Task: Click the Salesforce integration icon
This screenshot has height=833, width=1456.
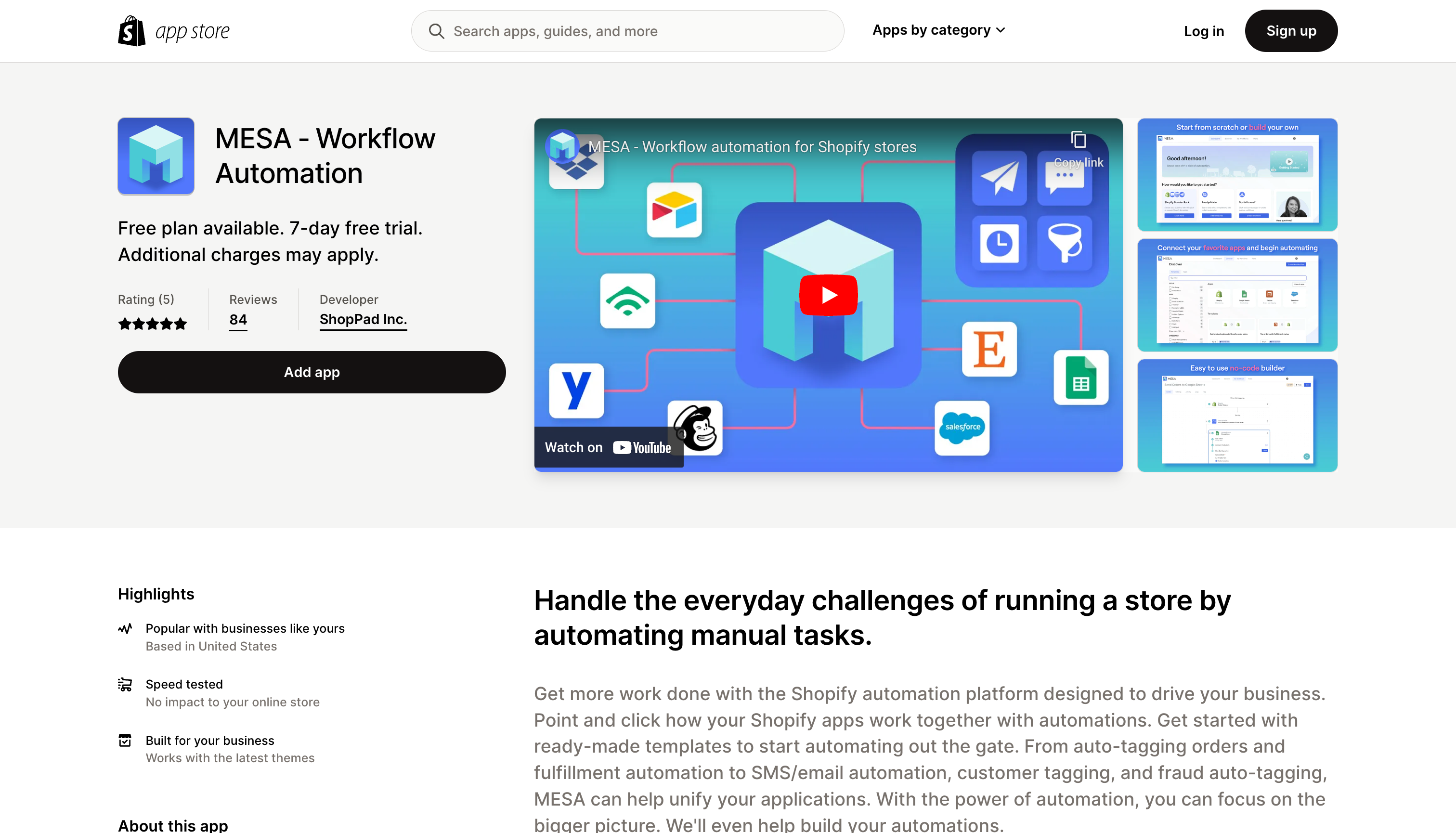Action: 961,428
